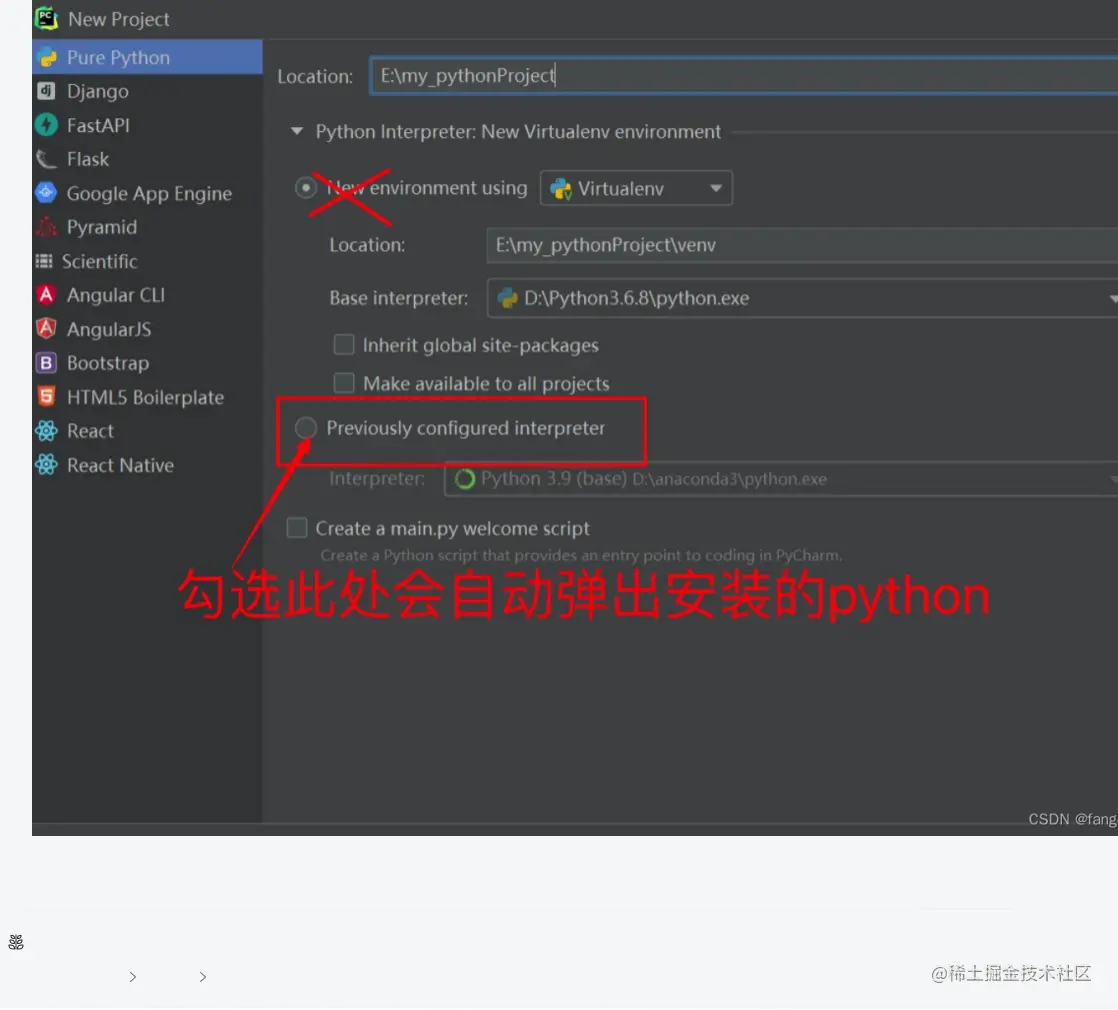The height and width of the screenshot is (1010, 1118).
Task: Click the Base interpreter: label
Action: 399,298
